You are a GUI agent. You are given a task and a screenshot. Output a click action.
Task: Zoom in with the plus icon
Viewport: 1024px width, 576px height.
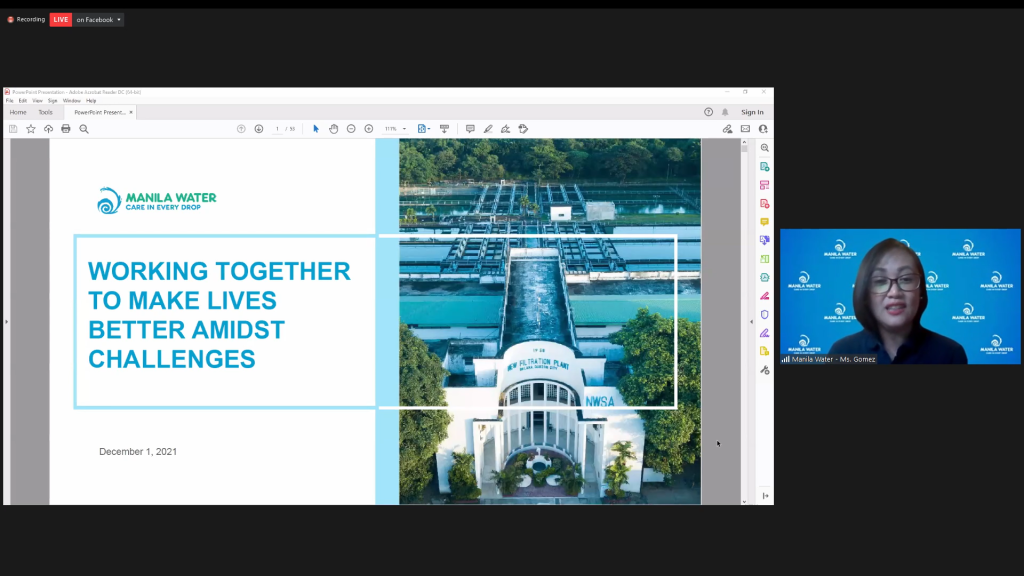coord(369,129)
